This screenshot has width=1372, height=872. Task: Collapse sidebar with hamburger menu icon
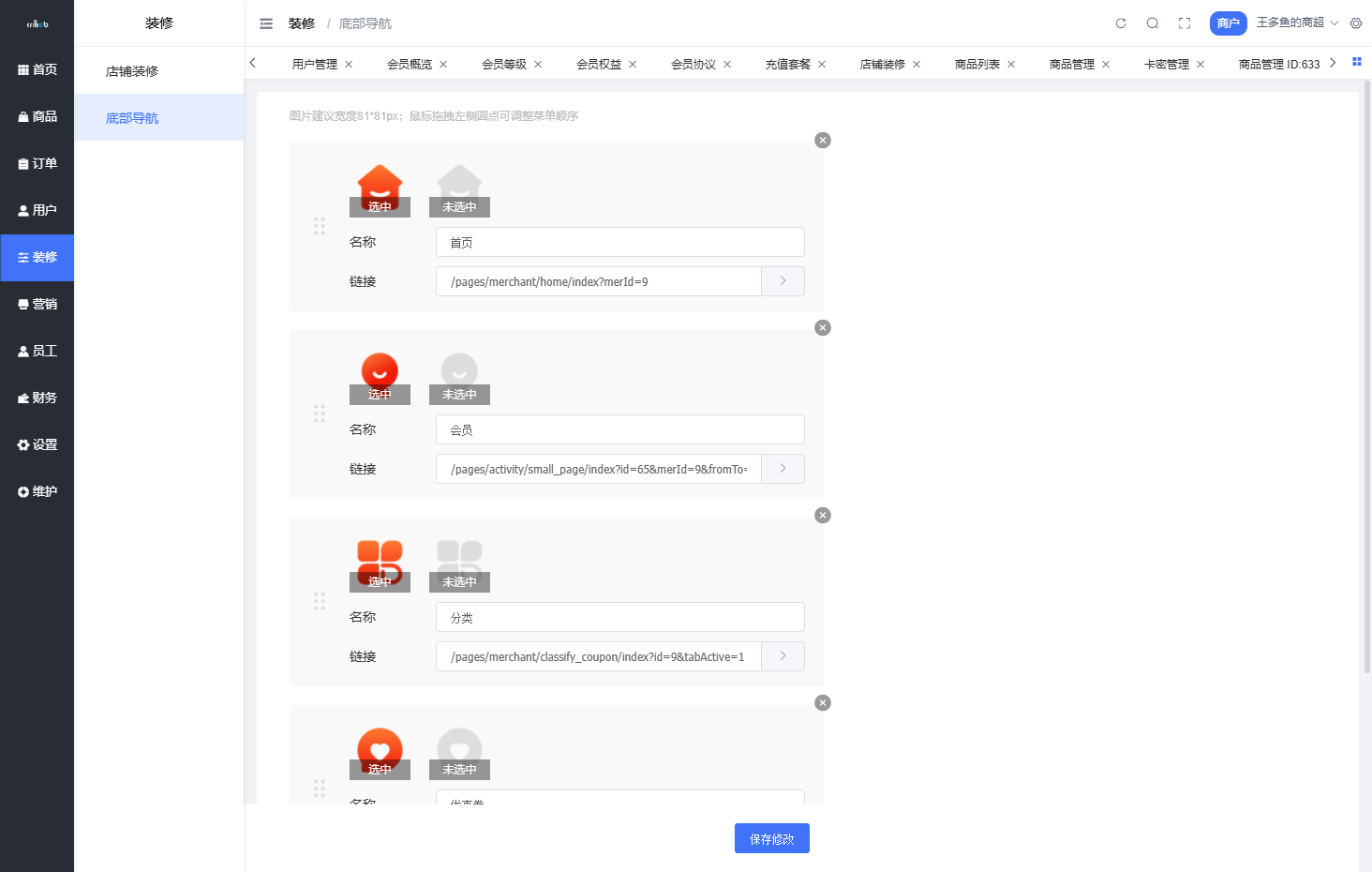click(266, 23)
